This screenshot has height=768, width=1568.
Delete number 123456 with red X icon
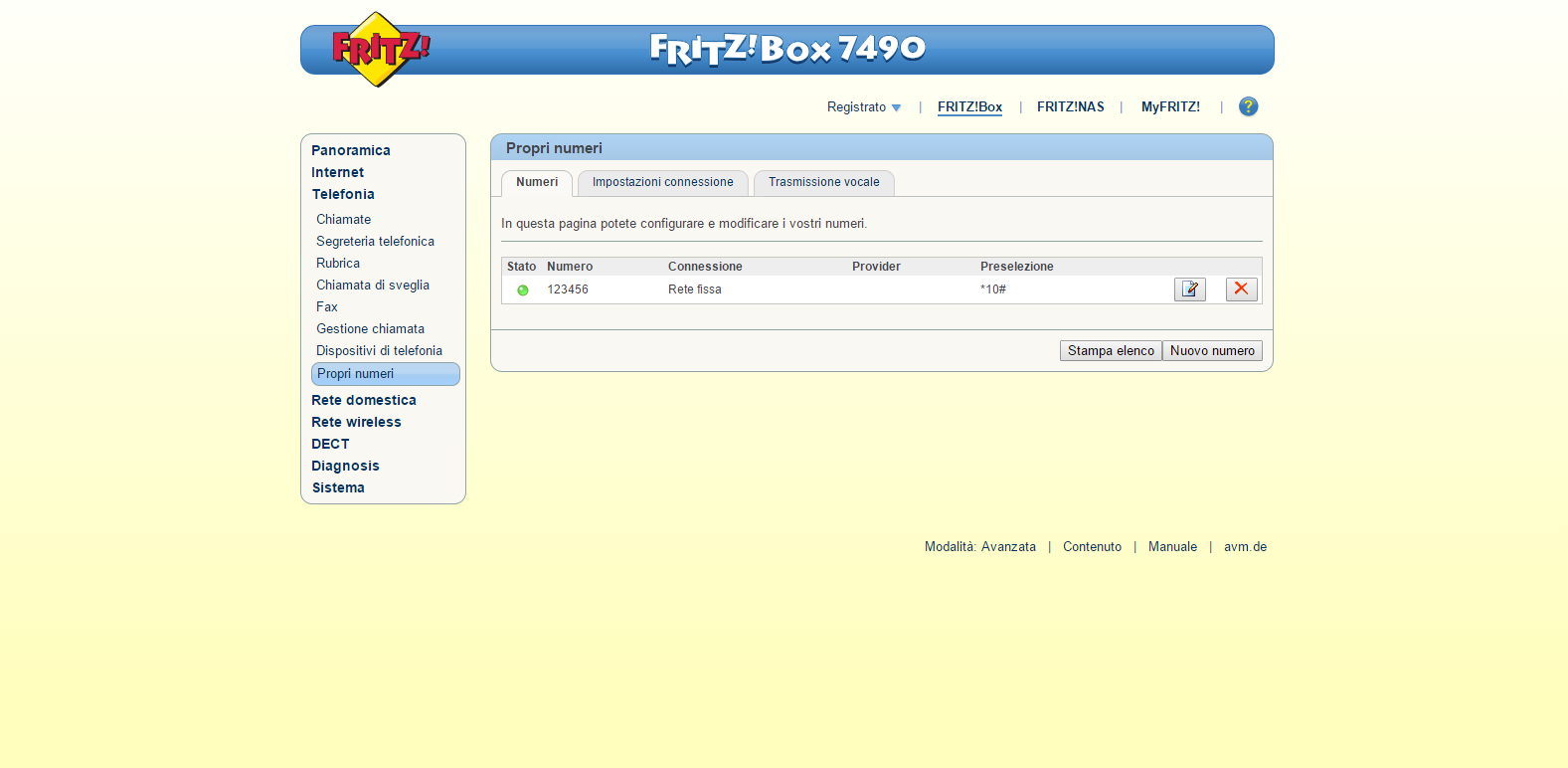point(1241,289)
